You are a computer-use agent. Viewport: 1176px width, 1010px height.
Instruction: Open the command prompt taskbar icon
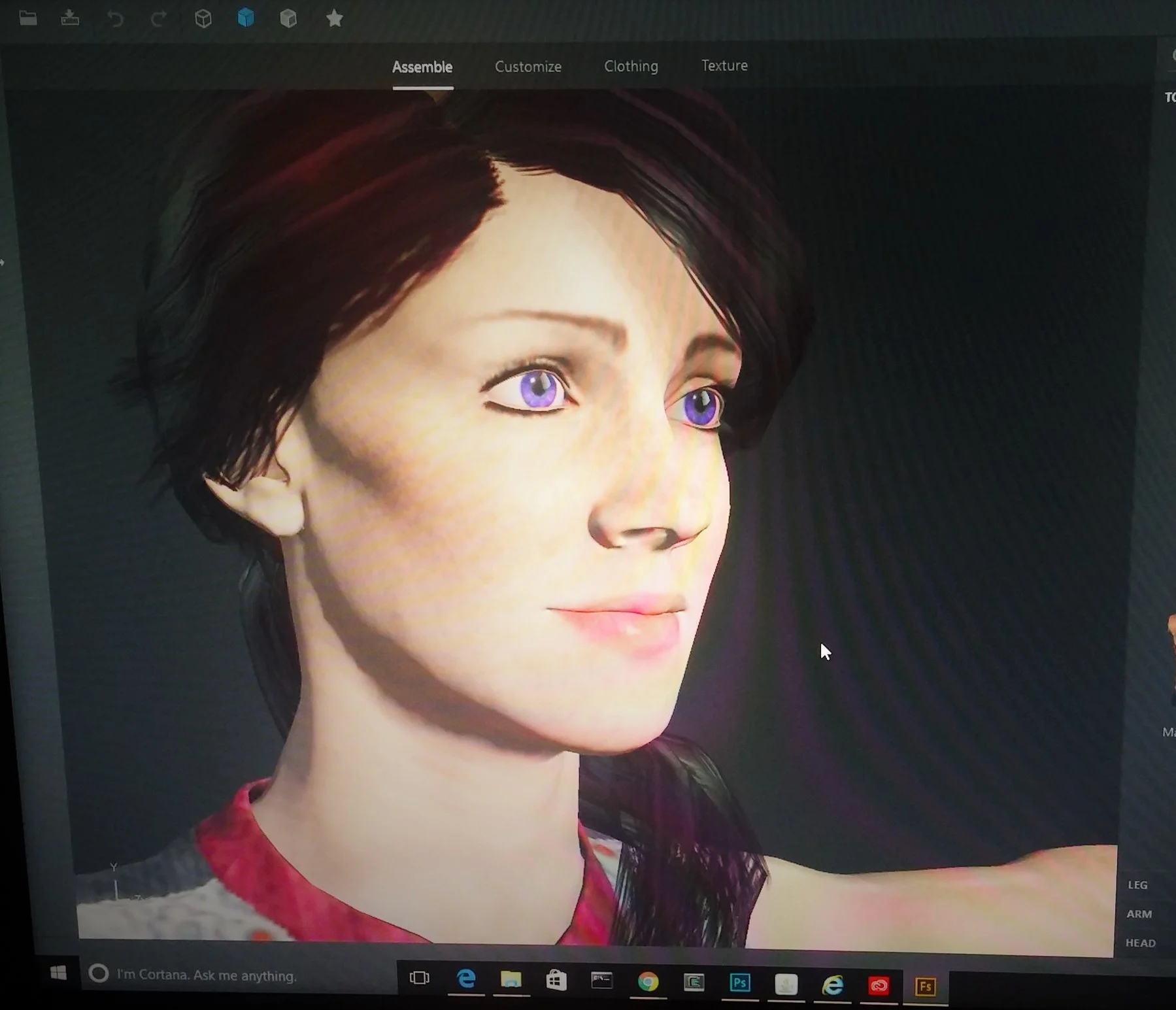click(601, 981)
